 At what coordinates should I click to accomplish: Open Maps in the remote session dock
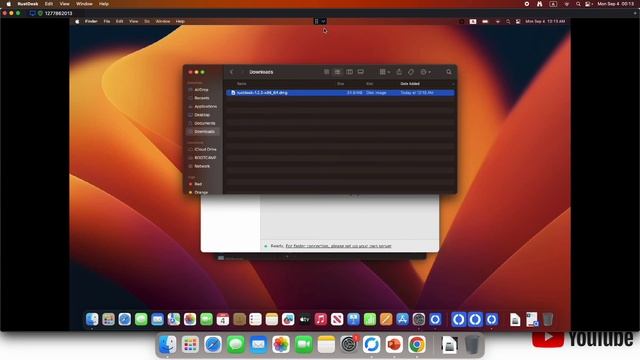pos(173,319)
